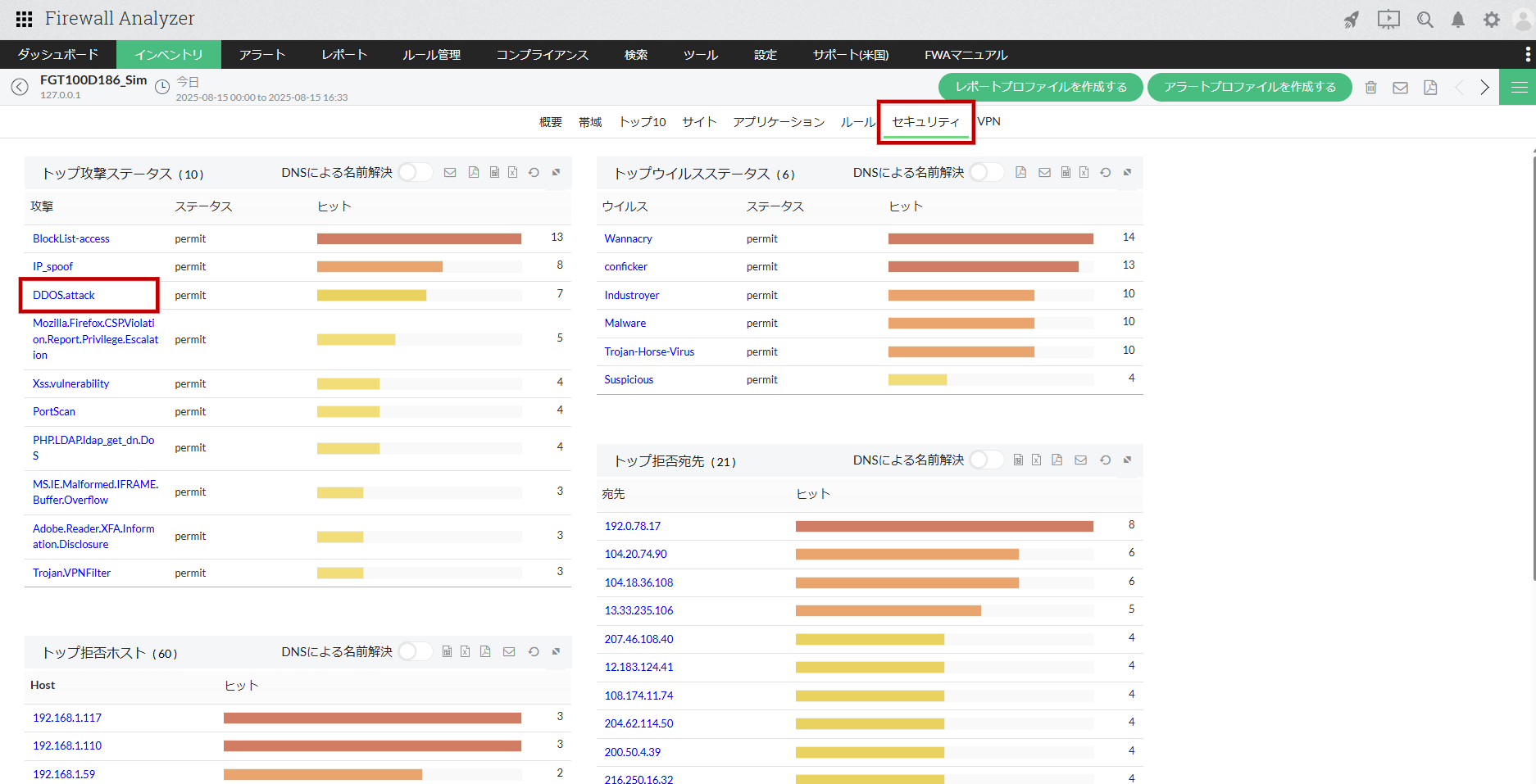The image size is (1536, 784).
Task: Click the clock time period icon
Action: [x=162, y=86]
